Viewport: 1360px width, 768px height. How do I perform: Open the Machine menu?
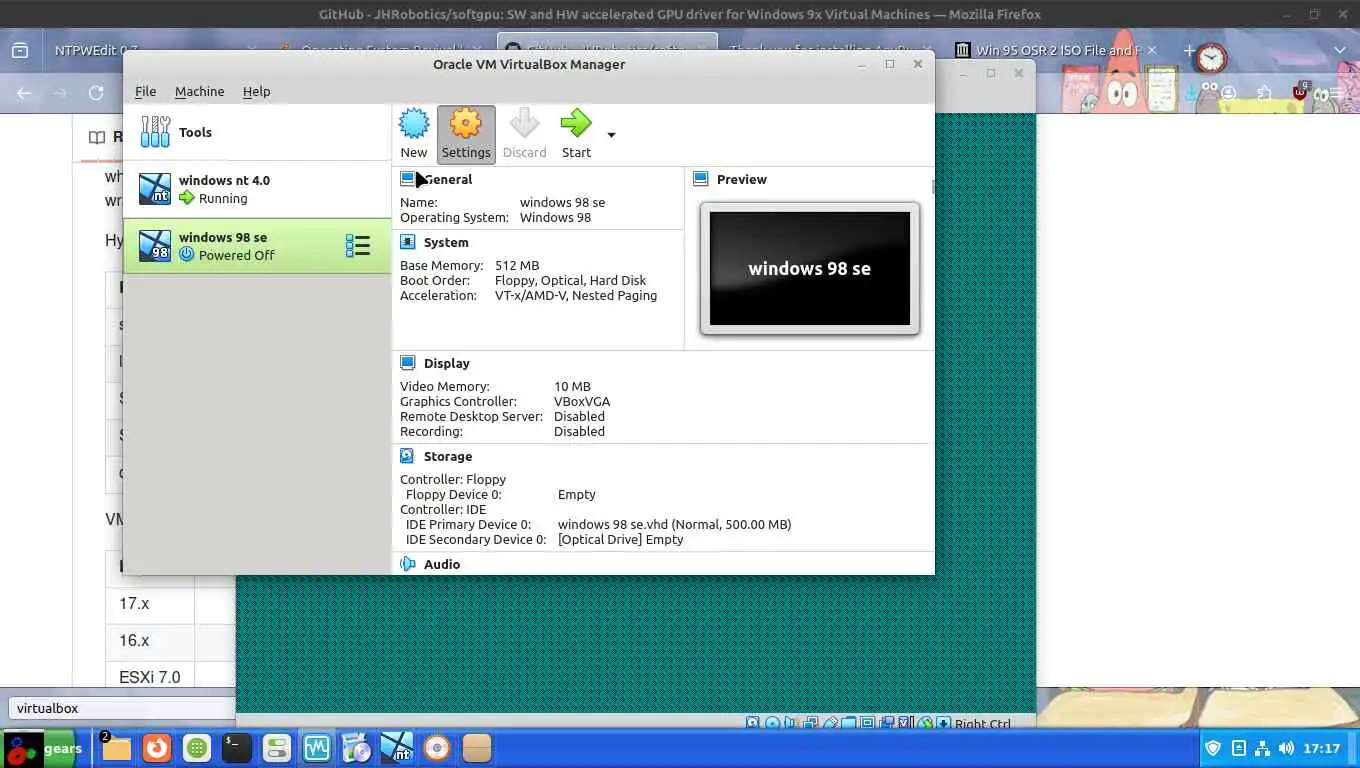click(199, 91)
